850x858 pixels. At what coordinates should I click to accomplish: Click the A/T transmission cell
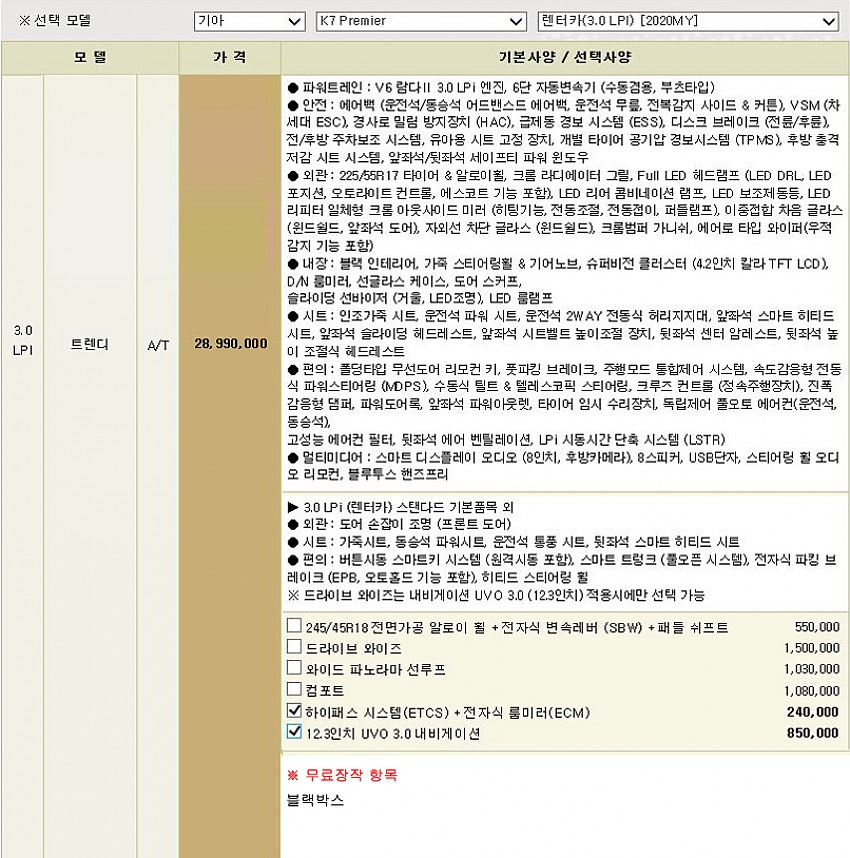coord(157,343)
